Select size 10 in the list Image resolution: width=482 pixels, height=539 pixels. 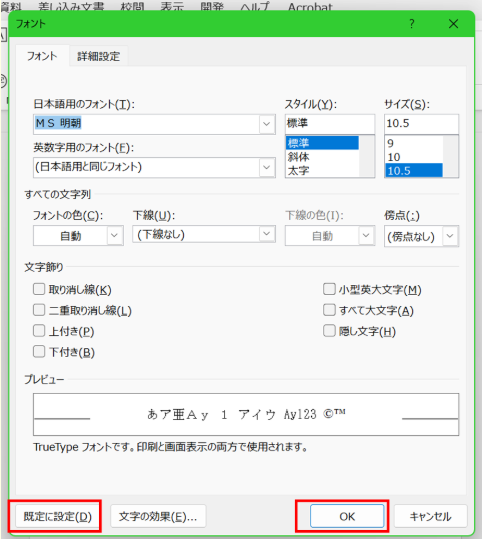[x=414, y=157]
